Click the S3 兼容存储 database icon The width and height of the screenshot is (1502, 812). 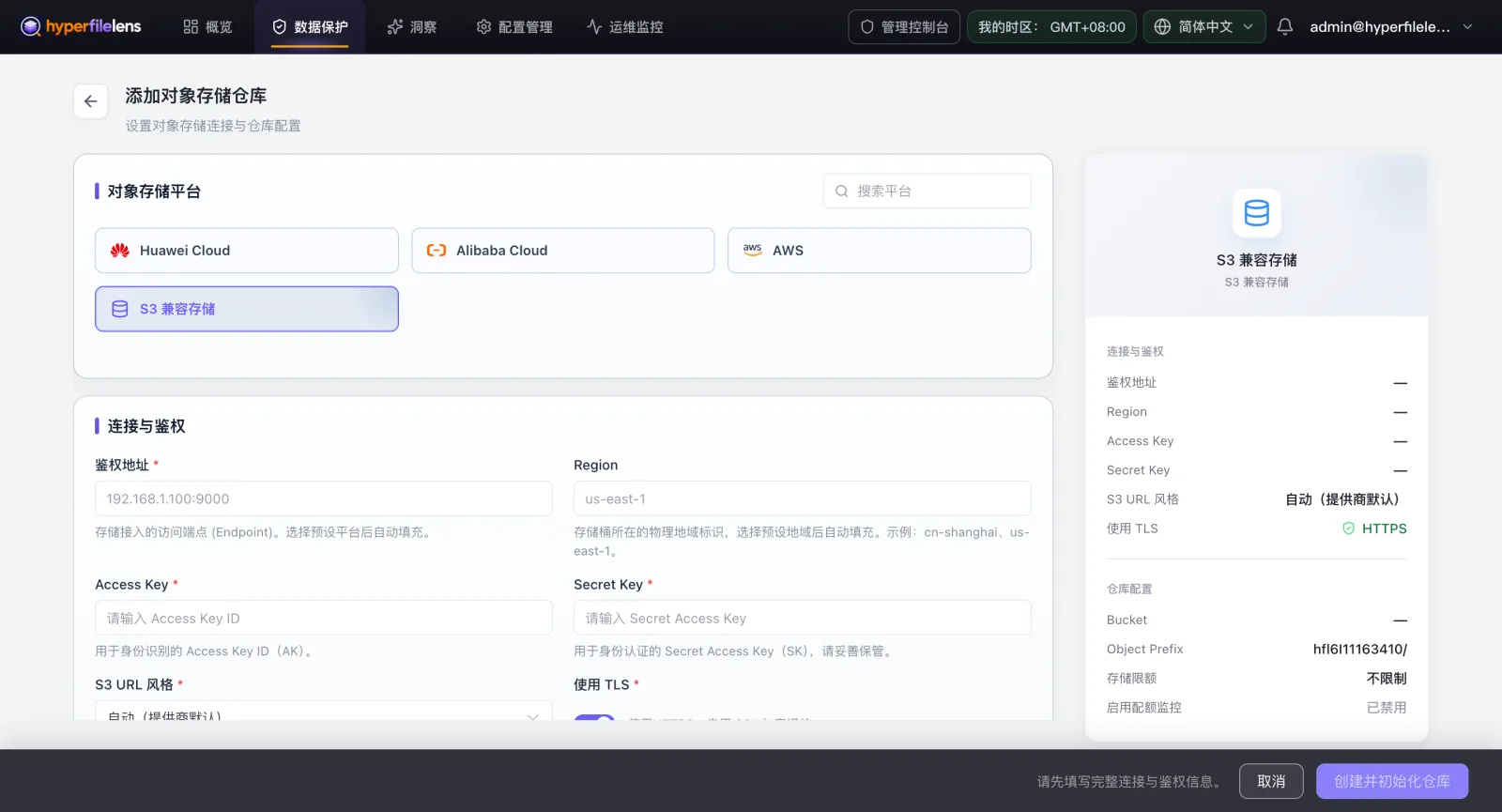tap(120, 309)
